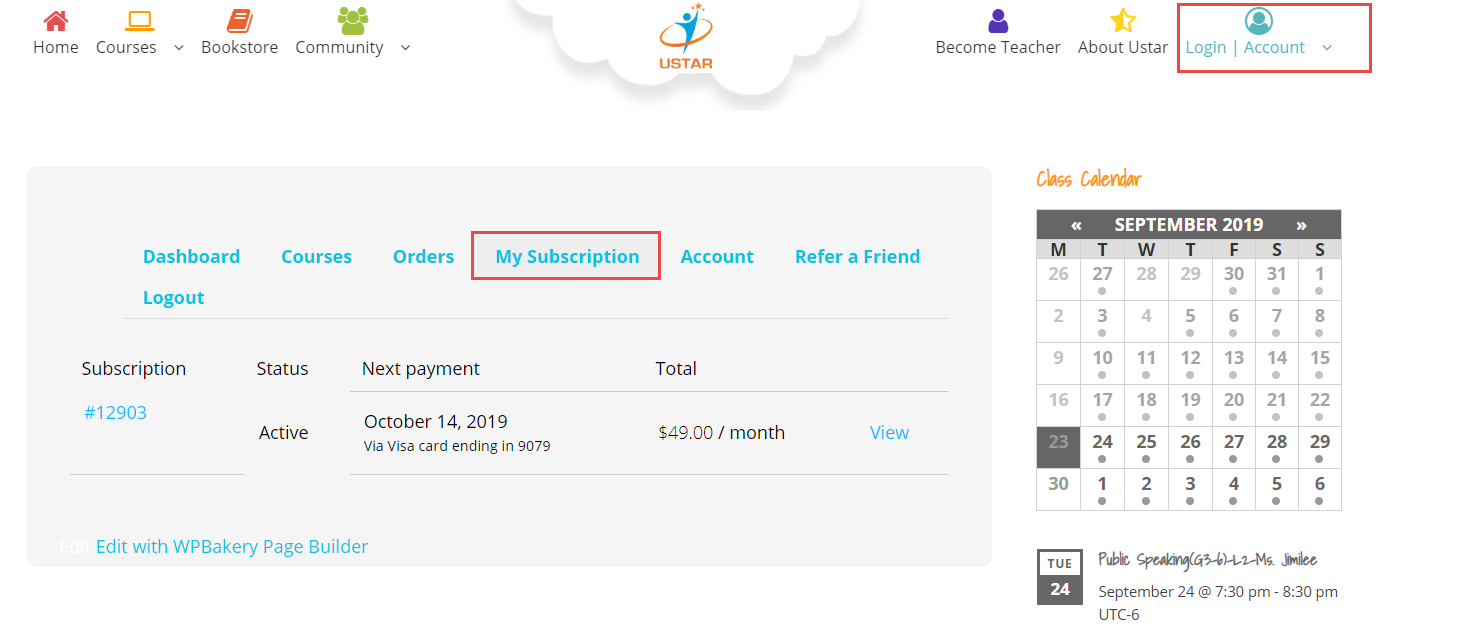This screenshot has height=629, width=1459.
Task: Expand the Courses dropdown chevron
Action: 179,47
